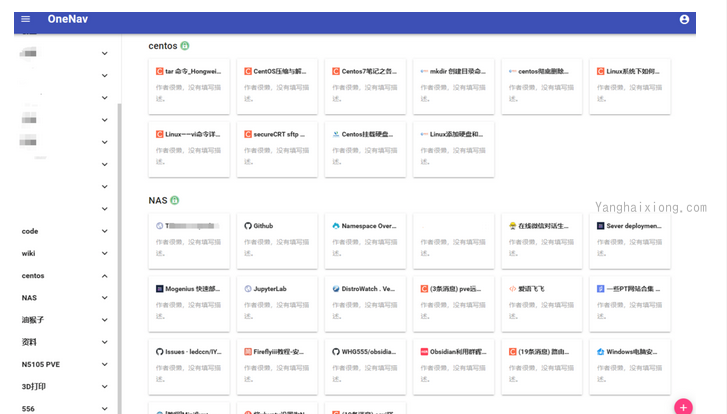Open the secureCRT sftp link card
Viewport: 727px width, 414px height.
(277, 149)
